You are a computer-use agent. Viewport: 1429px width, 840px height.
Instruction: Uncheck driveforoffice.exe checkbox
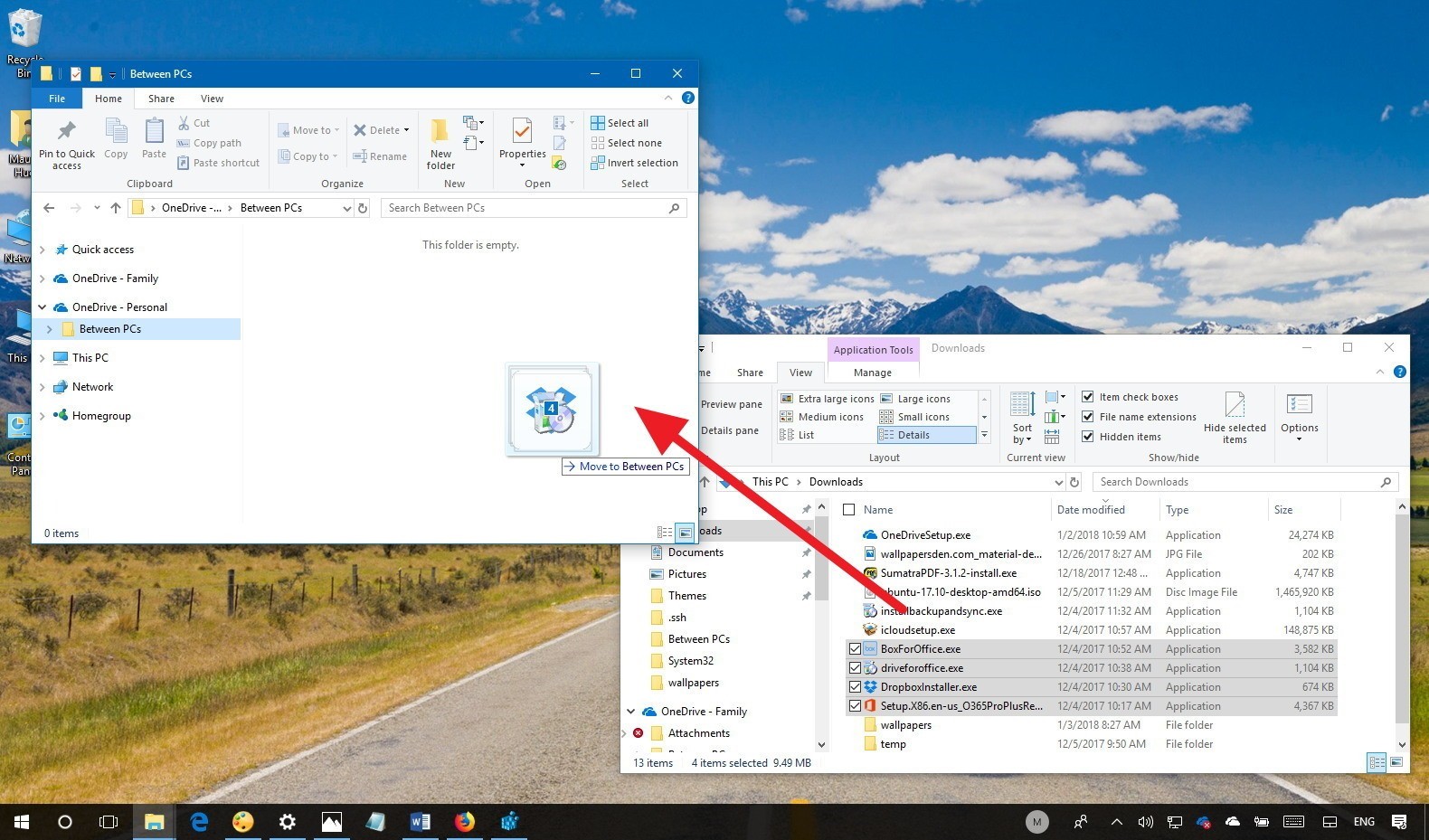click(x=855, y=667)
